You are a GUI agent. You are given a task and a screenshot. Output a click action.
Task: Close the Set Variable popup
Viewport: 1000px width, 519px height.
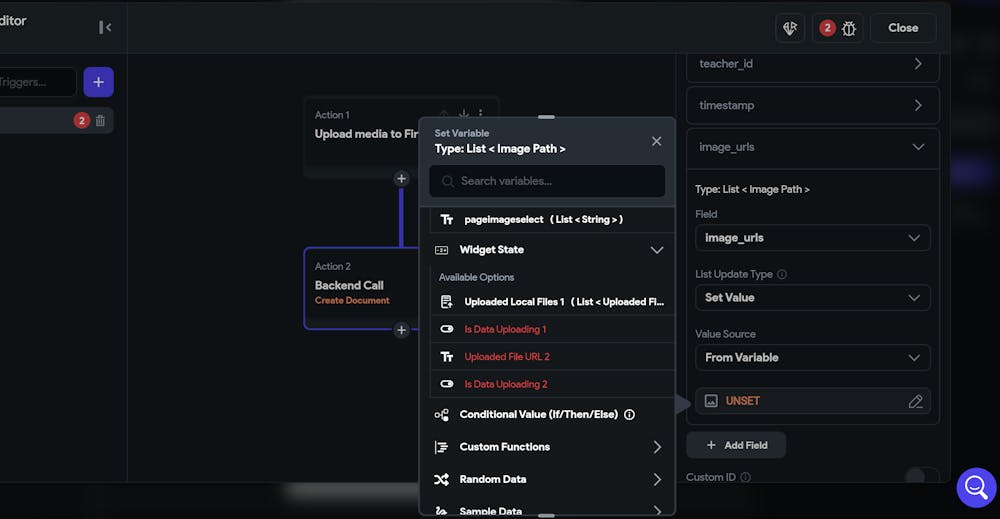coord(656,141)
